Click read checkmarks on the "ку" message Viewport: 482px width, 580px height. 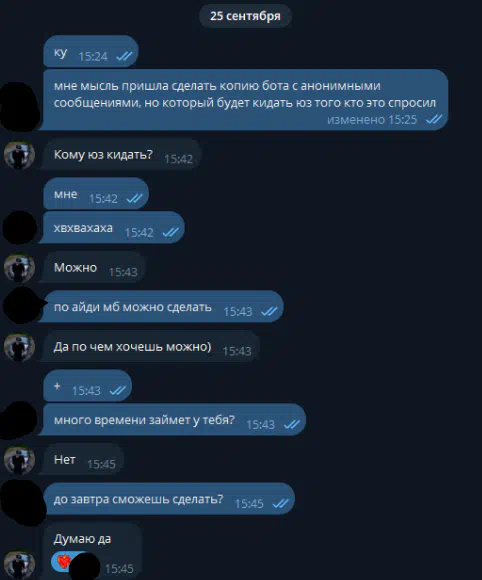pos(124,56)
